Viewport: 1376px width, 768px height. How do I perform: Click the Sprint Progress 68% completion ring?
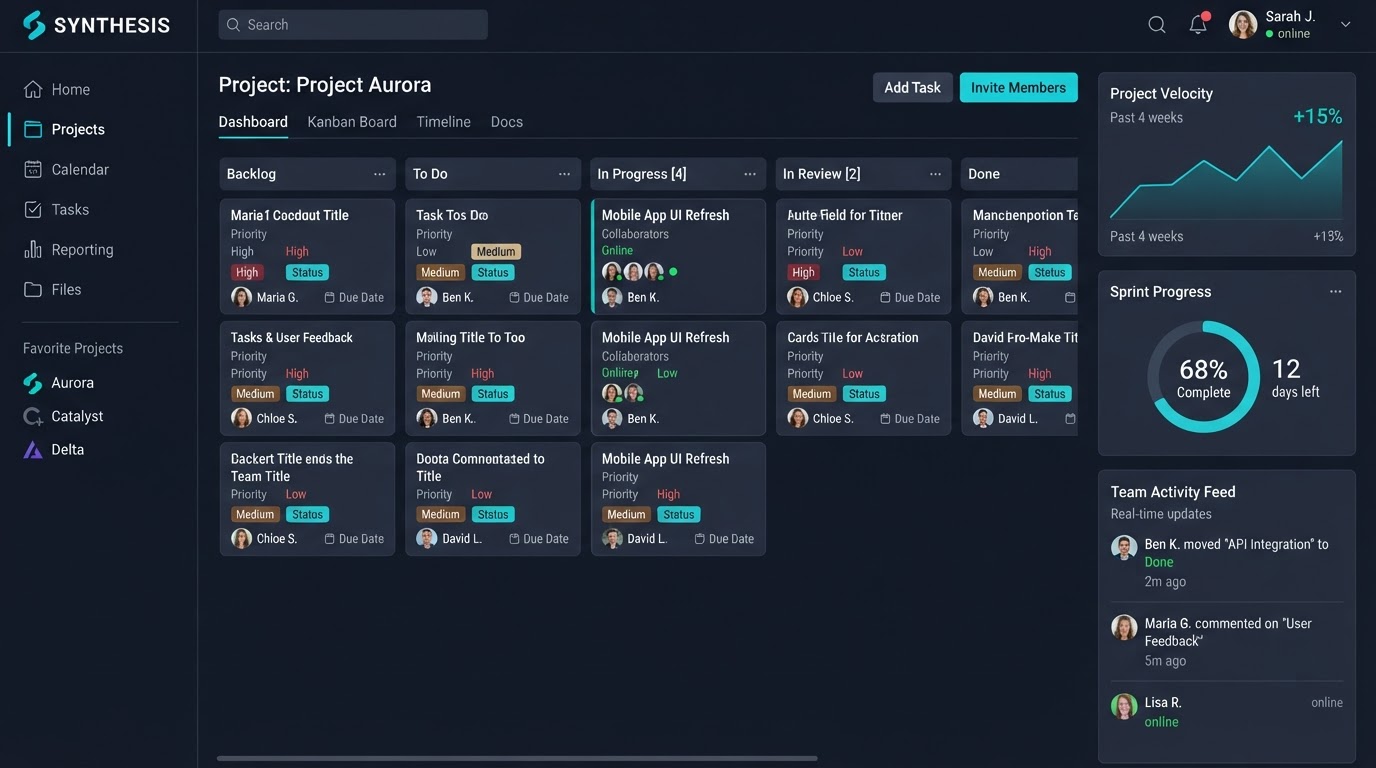point(1203,377)
